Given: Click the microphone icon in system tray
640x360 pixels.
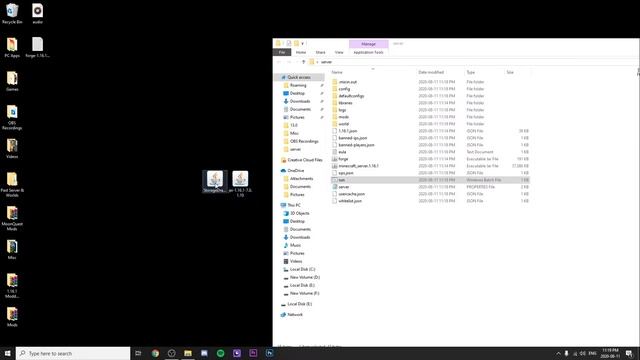Looking at the screenshot, I should pyautogui.click(x=567, y=353).
